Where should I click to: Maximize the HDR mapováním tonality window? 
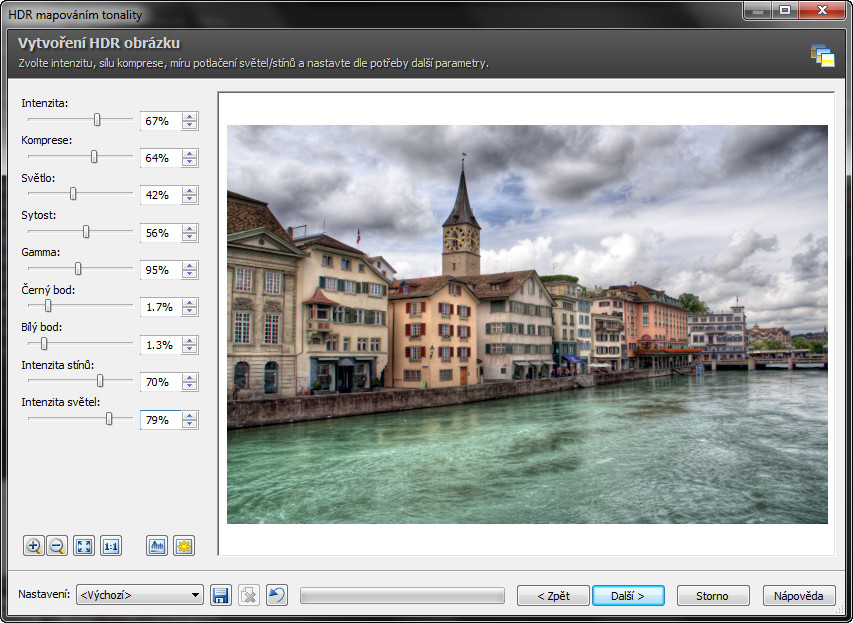click(784, 11)
